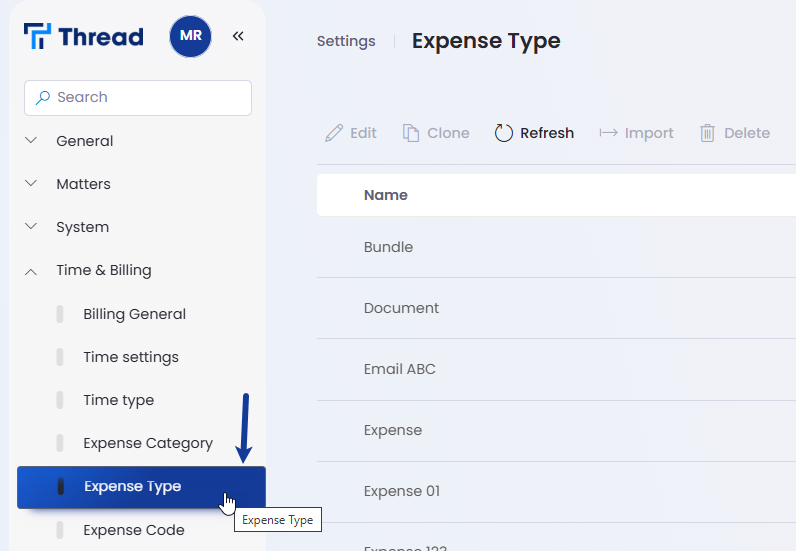Open Expense Code menu item
Viewport: 796px width, 551px height.
(x=133, y=530)
